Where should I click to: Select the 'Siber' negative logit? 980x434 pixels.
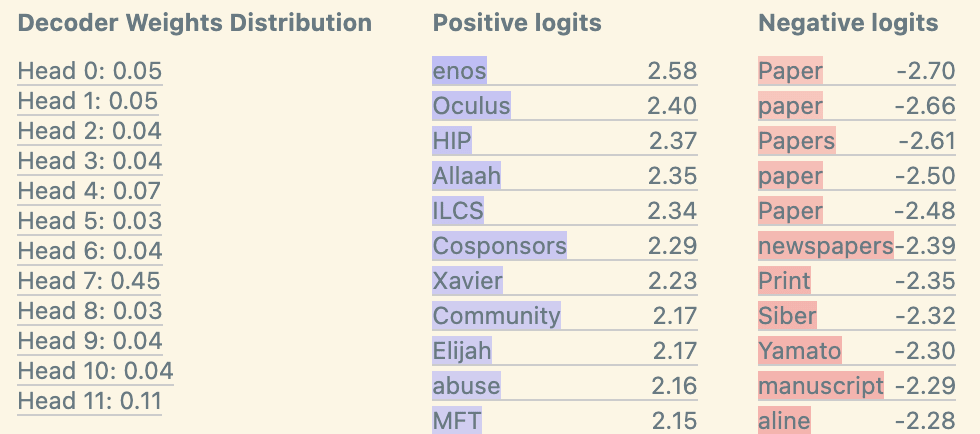click(788, 316)
